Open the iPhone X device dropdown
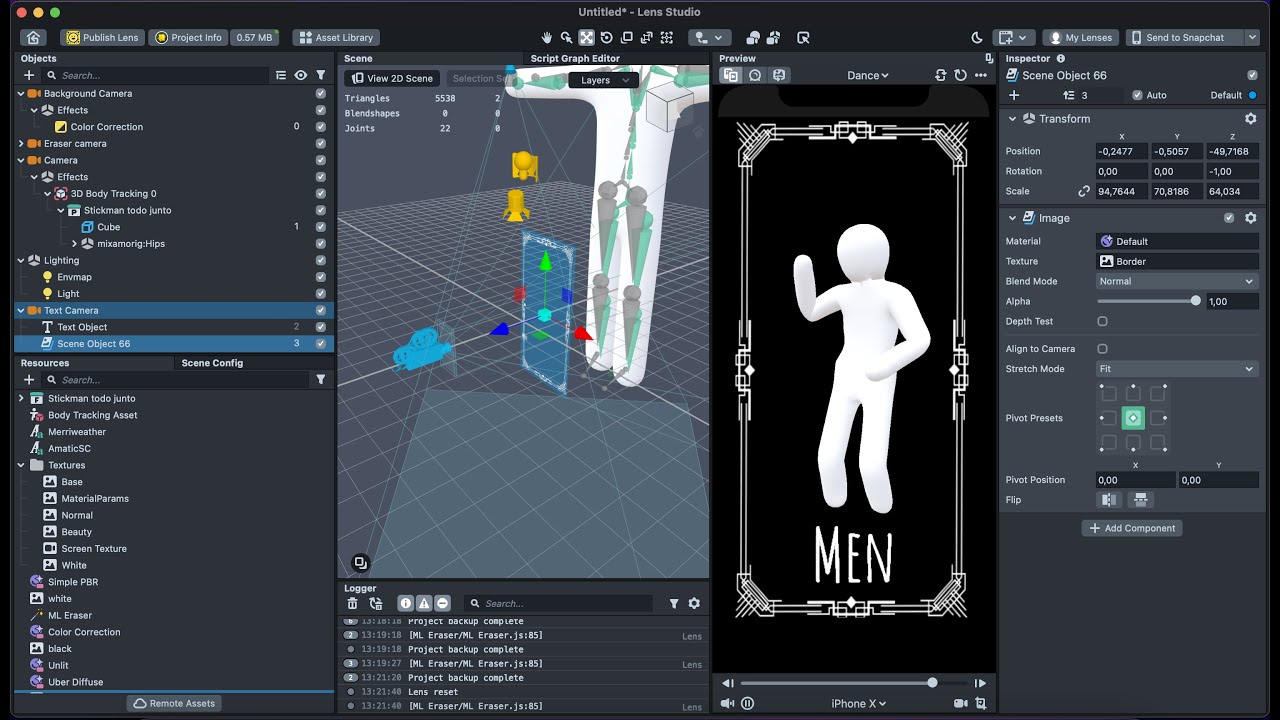1280x720 pixels. tap(858, 703)
